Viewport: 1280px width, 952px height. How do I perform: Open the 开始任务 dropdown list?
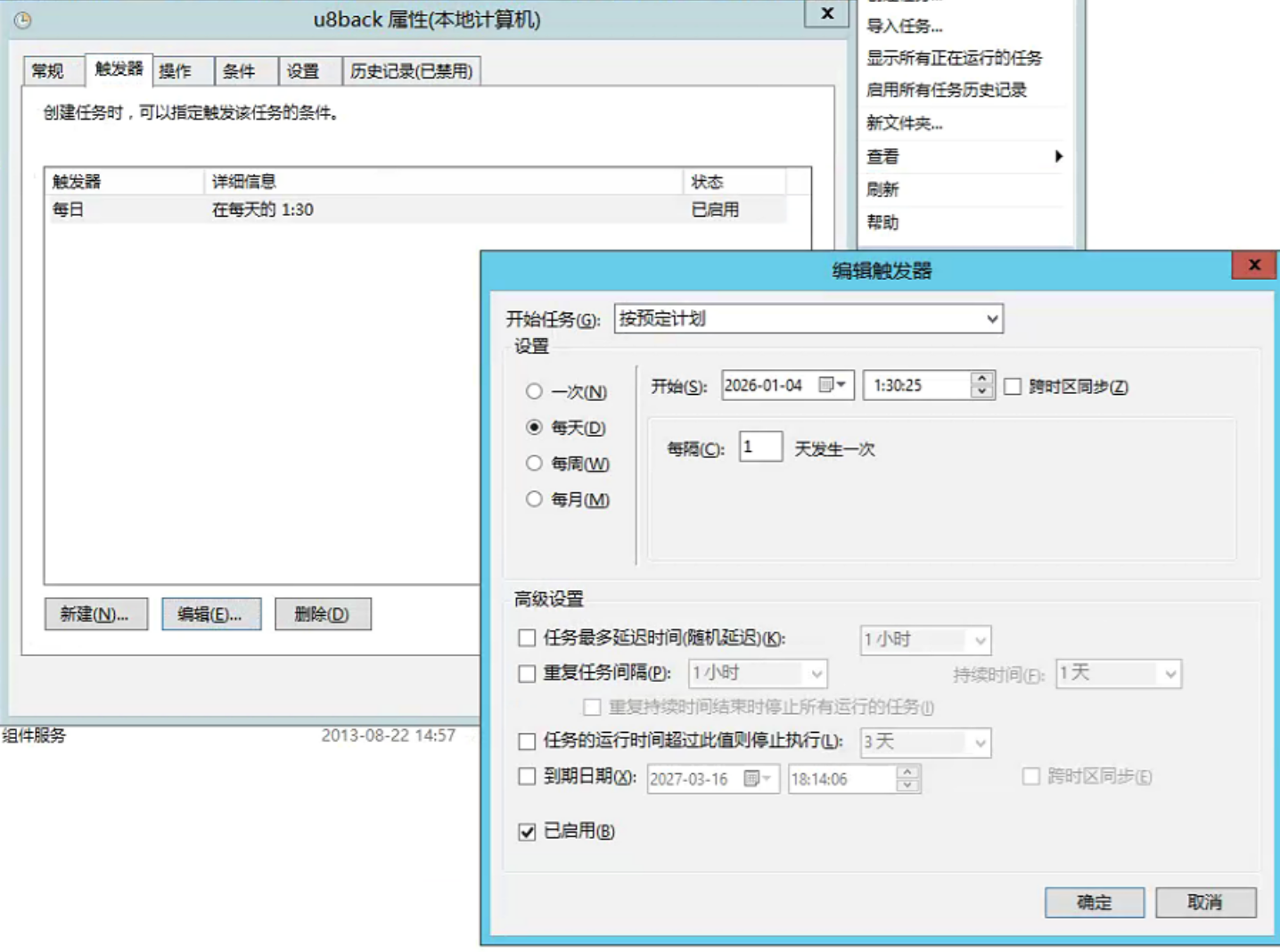[991, 319]
